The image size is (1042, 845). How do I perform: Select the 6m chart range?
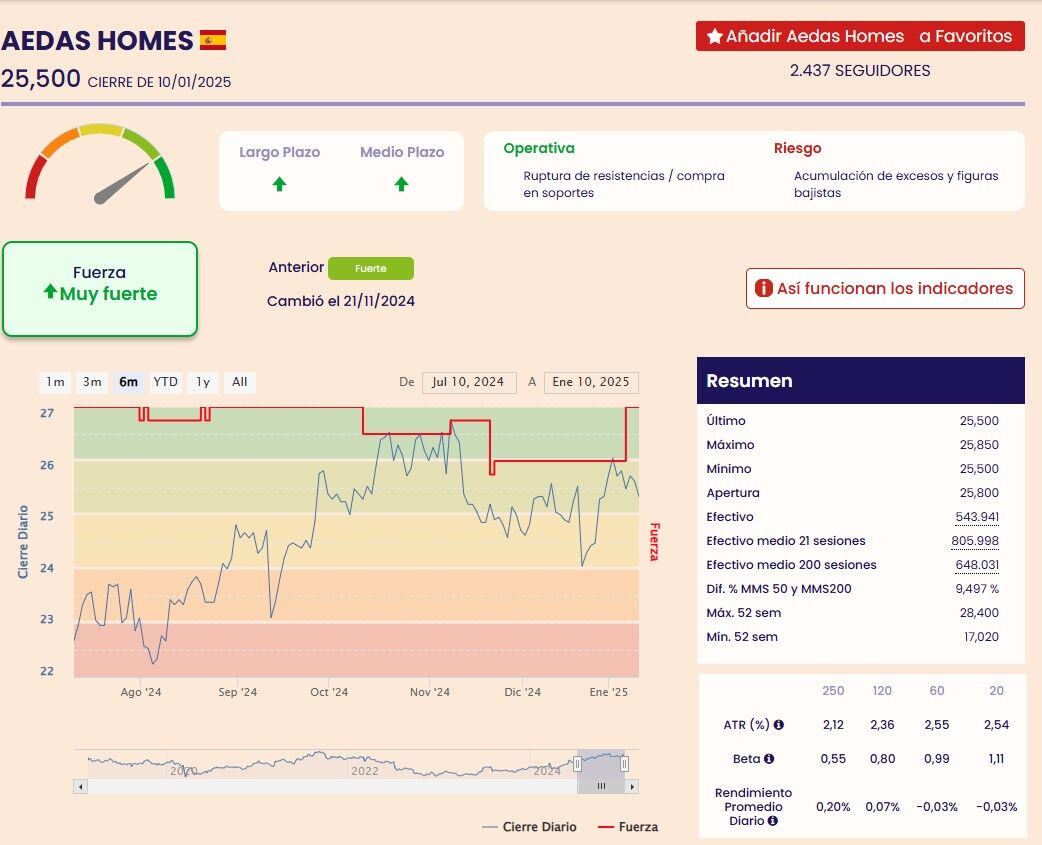point(128,382)
